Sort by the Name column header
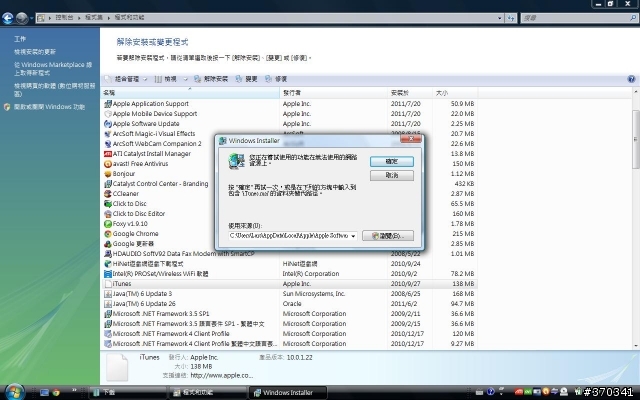This screenshot has width=640, height=400. point(190,93)
